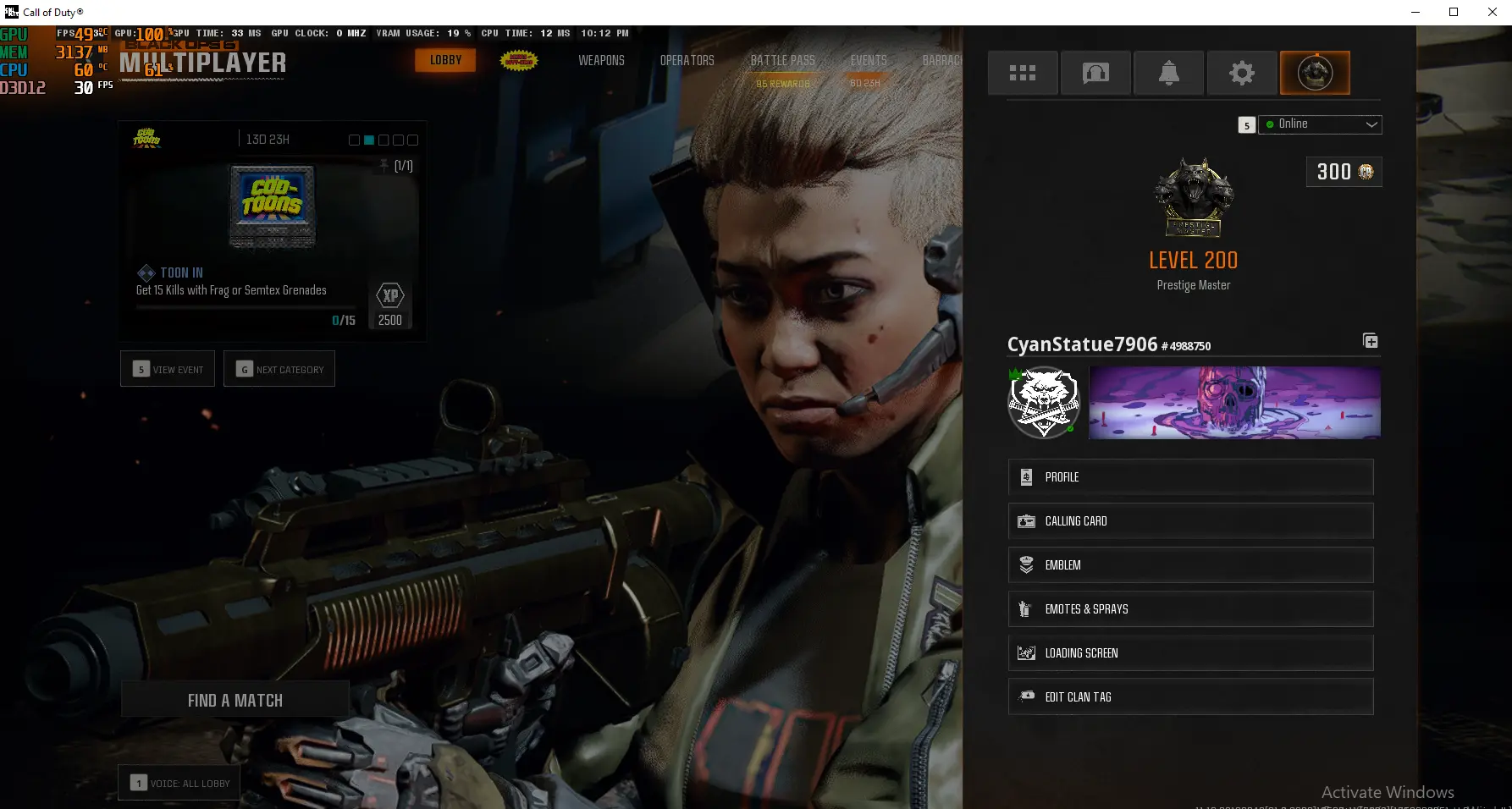Close the Call of Duty window

coord(1493,12)
